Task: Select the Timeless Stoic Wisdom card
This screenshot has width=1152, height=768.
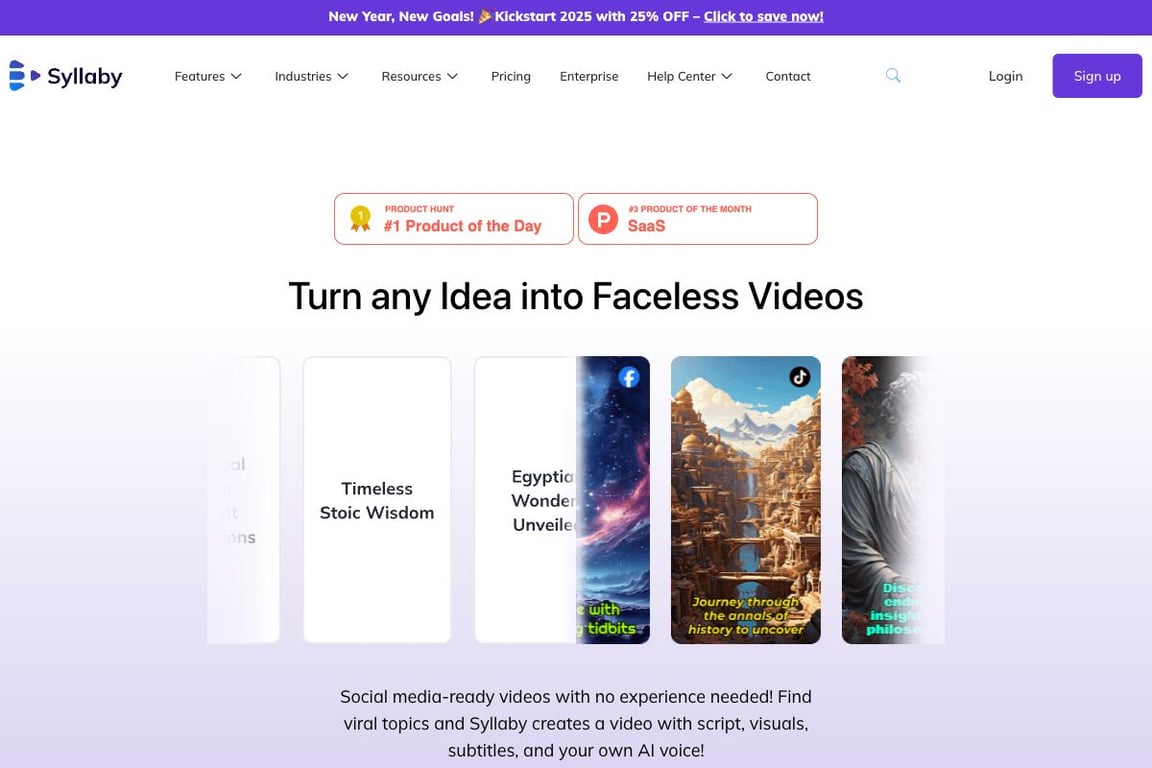Action: [x=377, y=500]
